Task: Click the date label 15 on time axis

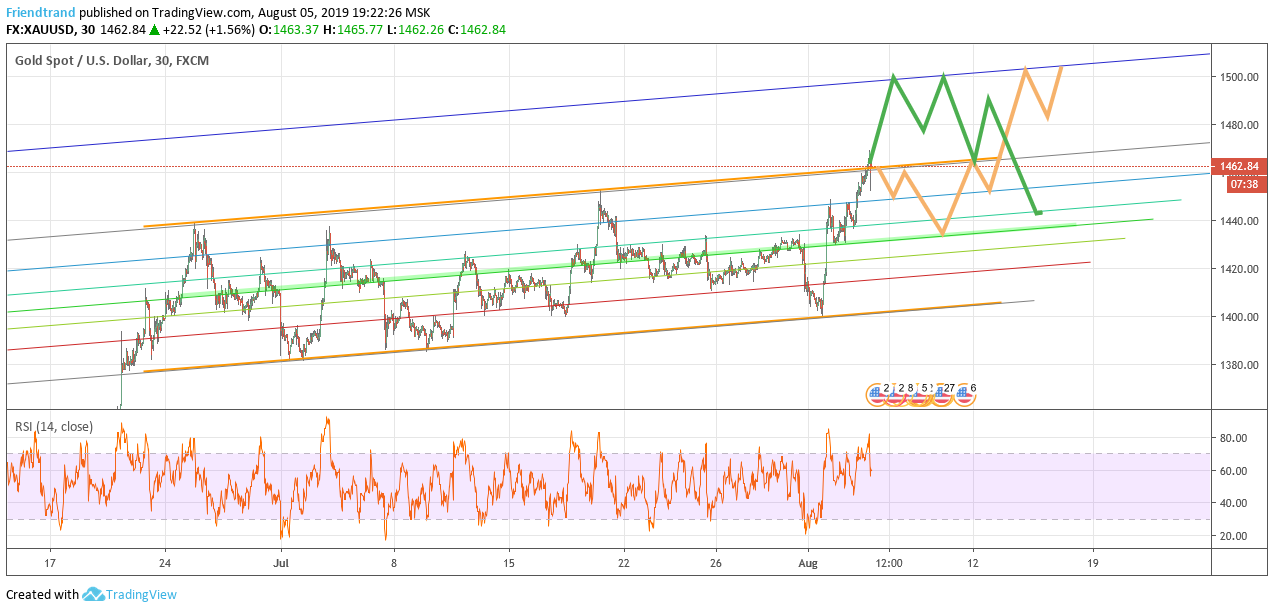Action: point(509,562)
